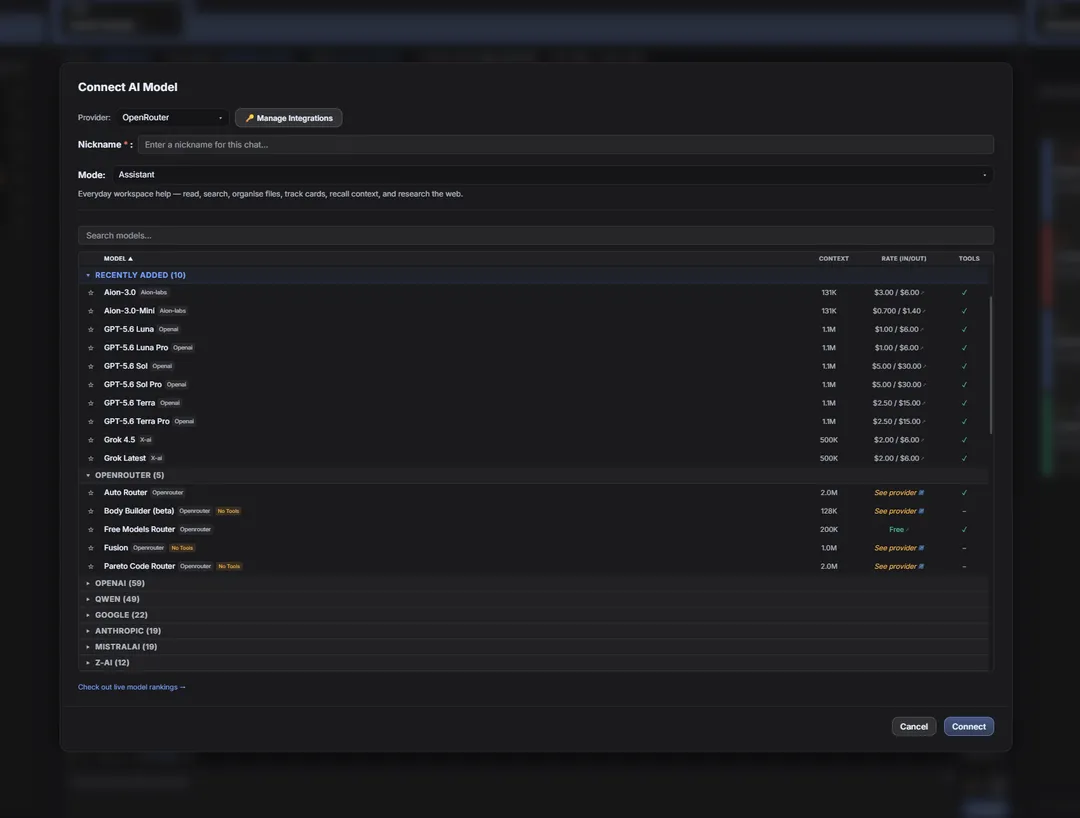Sort by the Context column header
The width and height of the screenshot is (1080, 818).
(833, 259)
